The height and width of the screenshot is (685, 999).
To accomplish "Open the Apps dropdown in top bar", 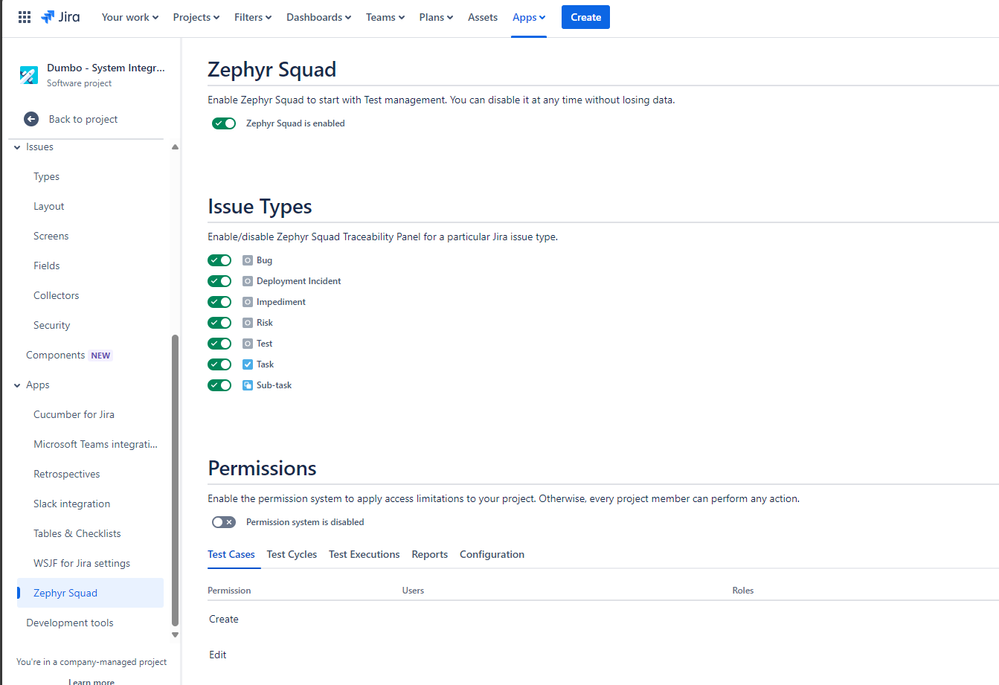I will pyautogui.click(x=529, y=17).
